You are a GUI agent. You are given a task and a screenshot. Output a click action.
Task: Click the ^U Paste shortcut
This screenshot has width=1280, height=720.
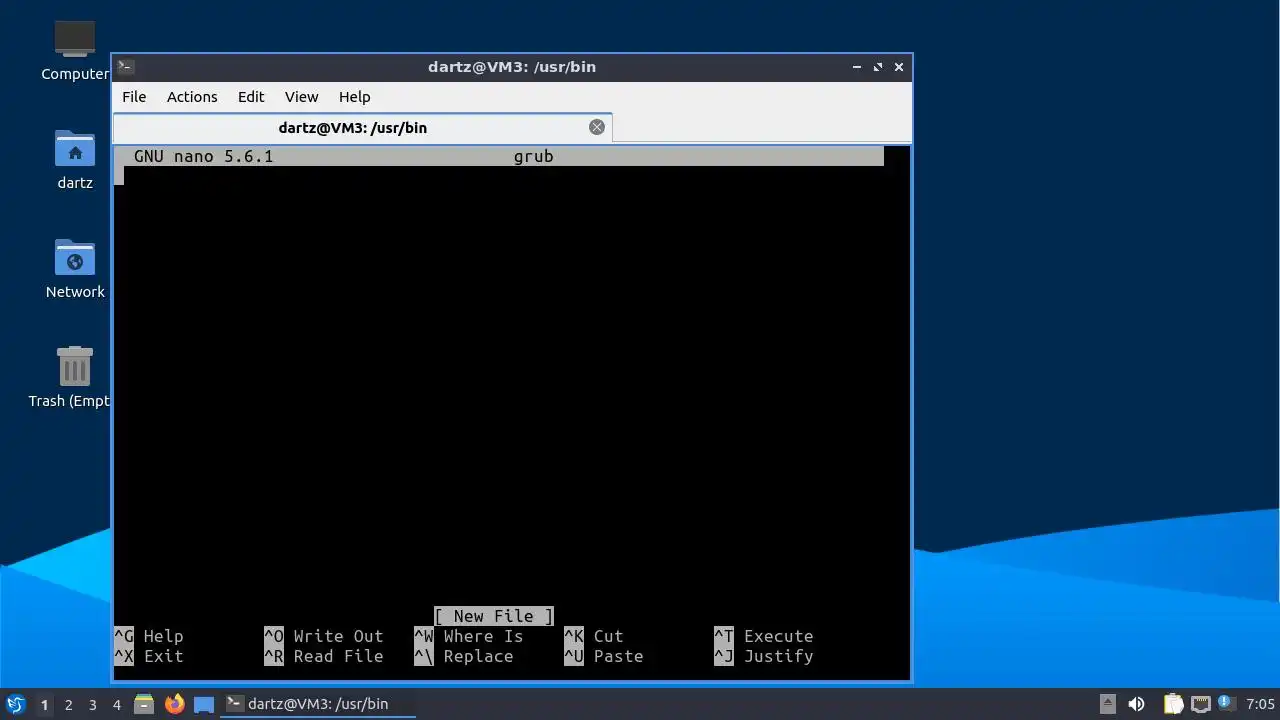[604, 656]
